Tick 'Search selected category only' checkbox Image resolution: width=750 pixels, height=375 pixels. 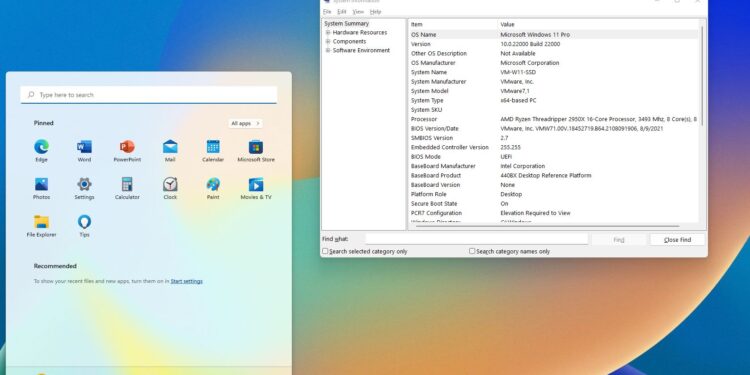[325, 251]
